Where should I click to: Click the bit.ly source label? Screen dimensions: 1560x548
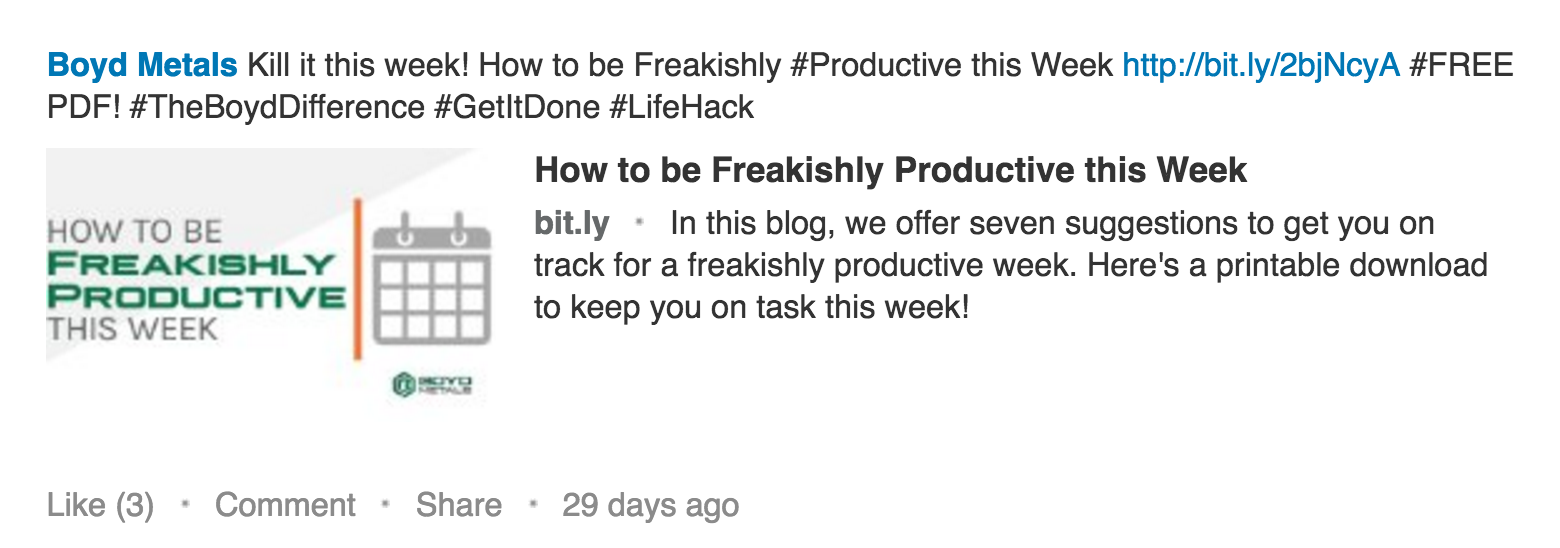click(572, 224)
